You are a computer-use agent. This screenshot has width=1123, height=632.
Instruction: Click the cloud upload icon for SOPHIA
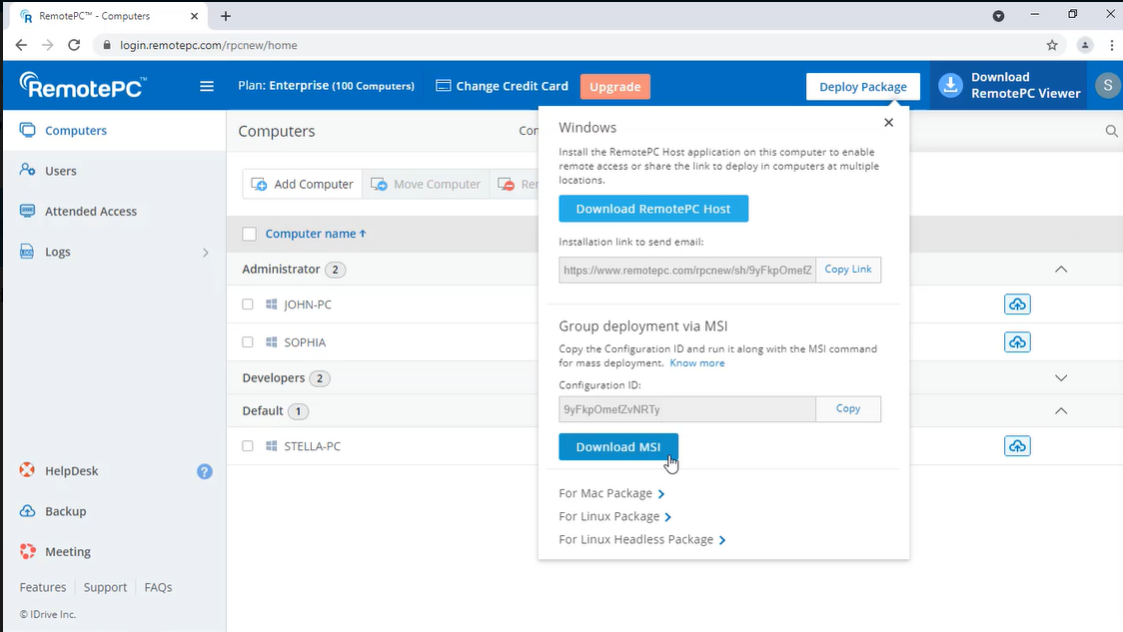click(1017, 342)
